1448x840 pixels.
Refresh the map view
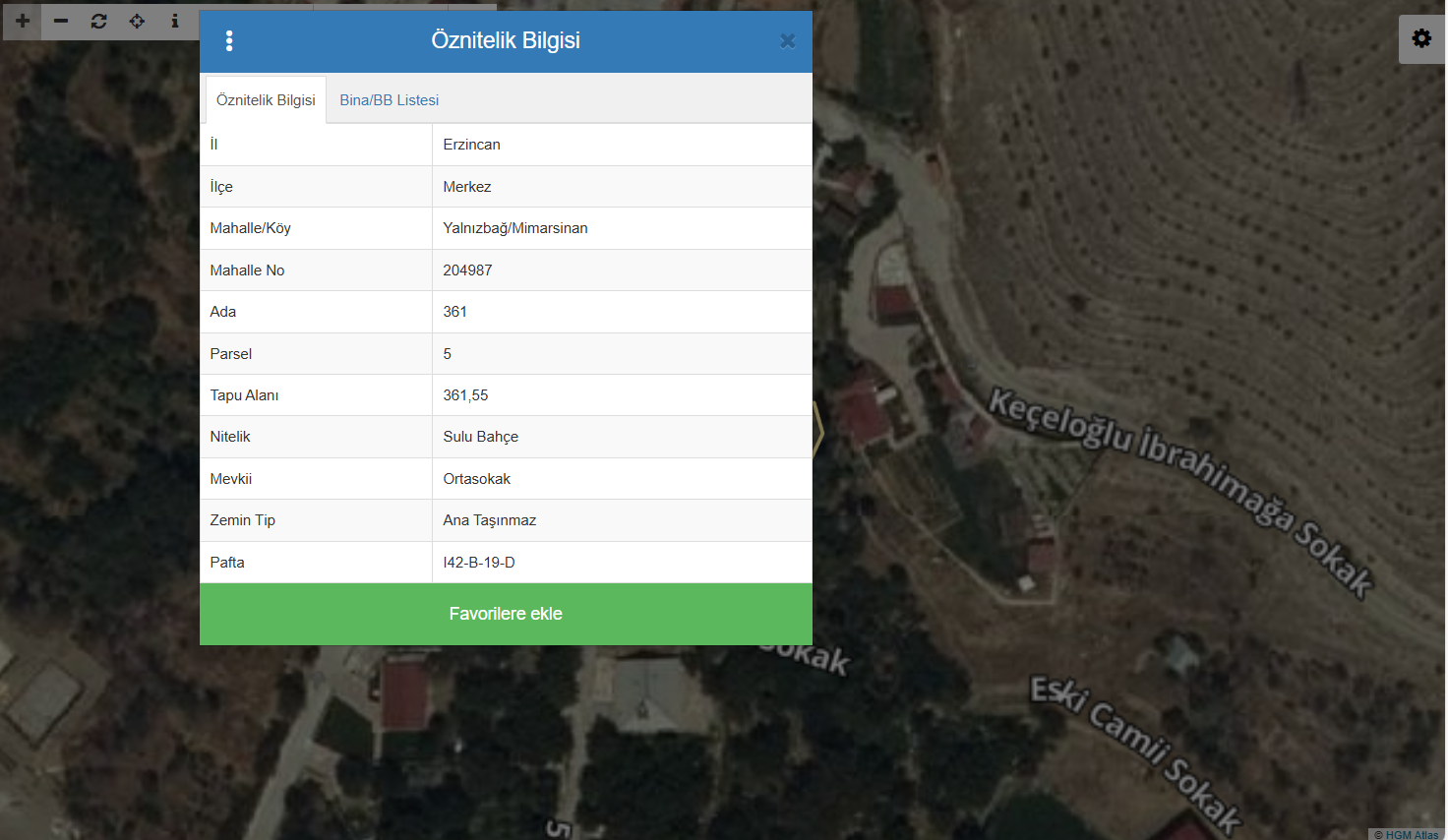99,21
